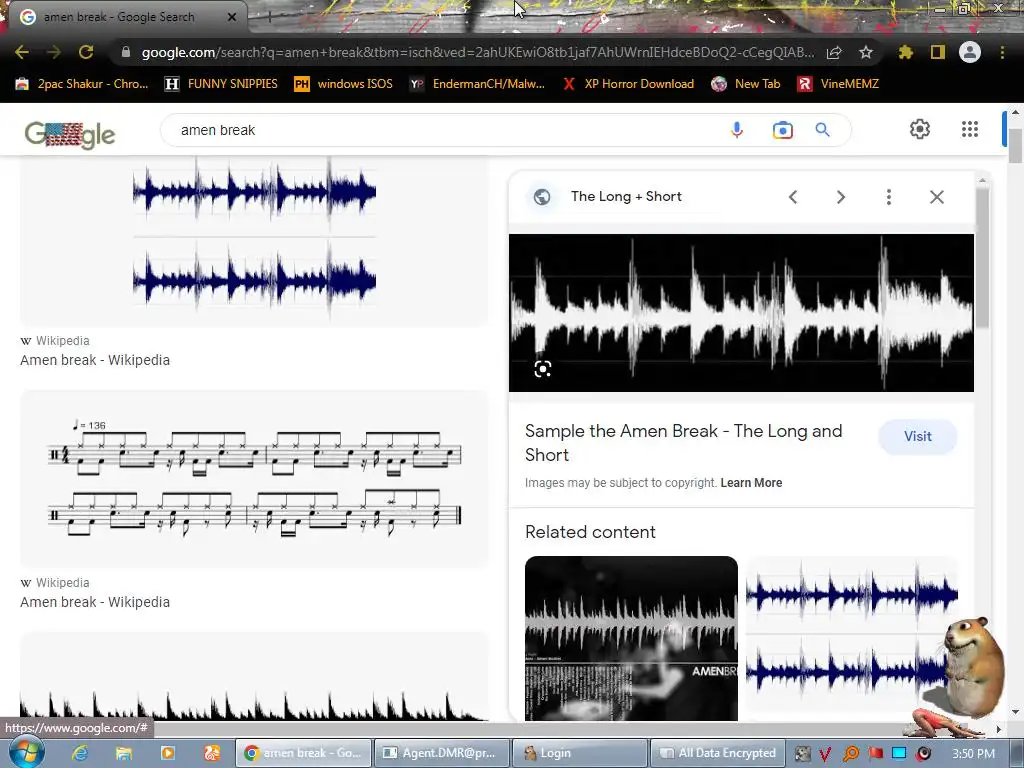Switch to All Data Encrypted taskbar window

(x=717, y=753)
